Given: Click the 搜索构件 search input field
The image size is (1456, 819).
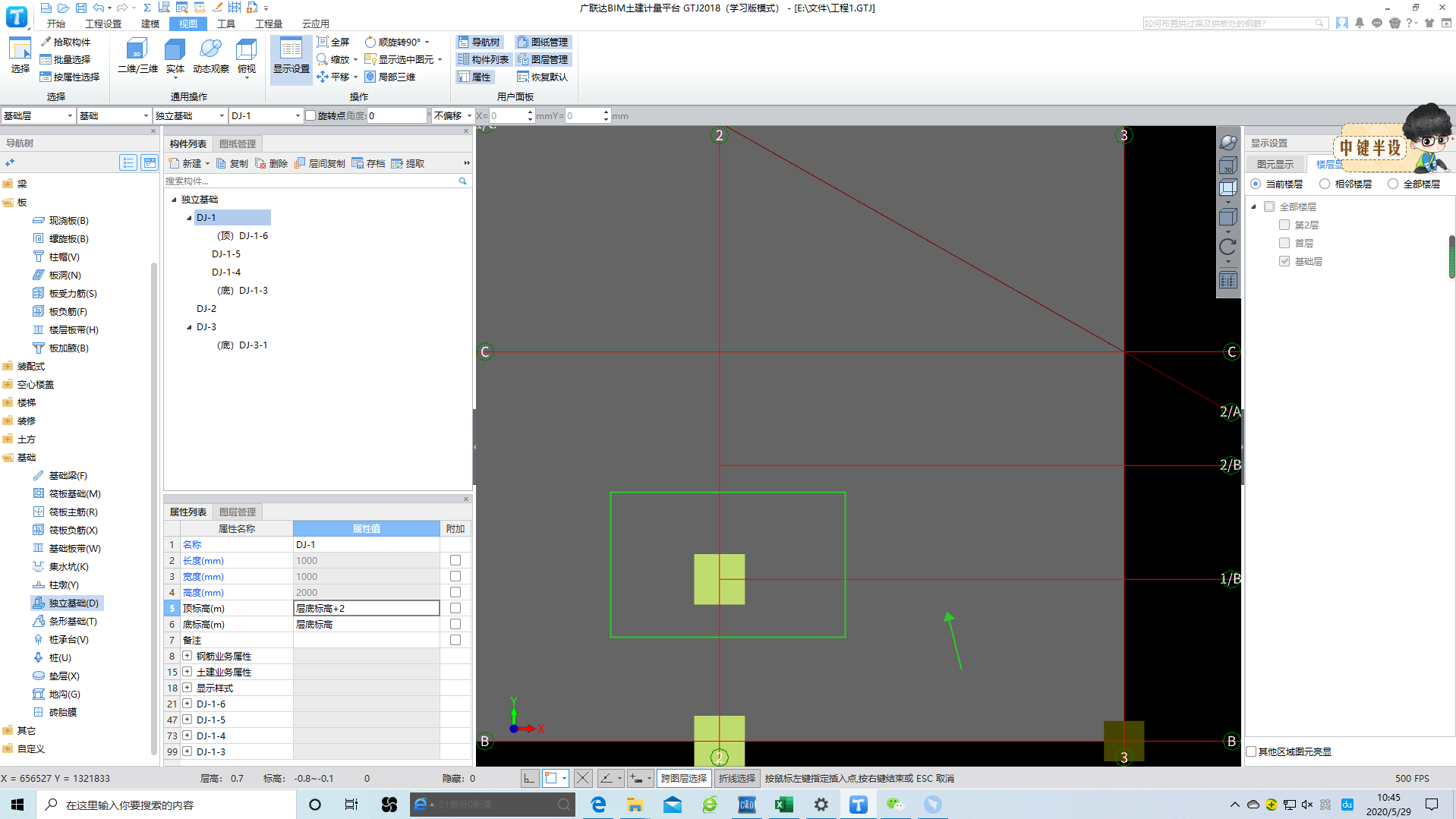Looking at the screenshot, I should (310, 181).
